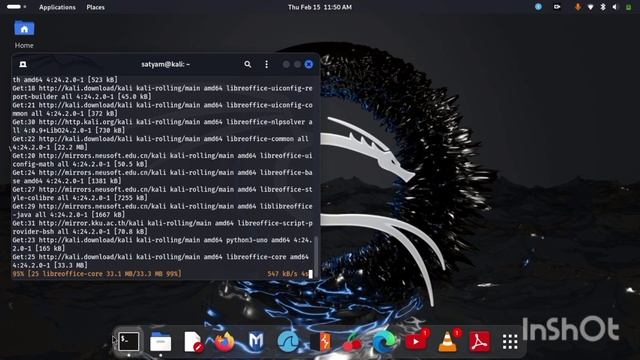This screenshot has height=360, width=640.
Task: Launch Firefox from the dock
Action: [x=224, y=341]
